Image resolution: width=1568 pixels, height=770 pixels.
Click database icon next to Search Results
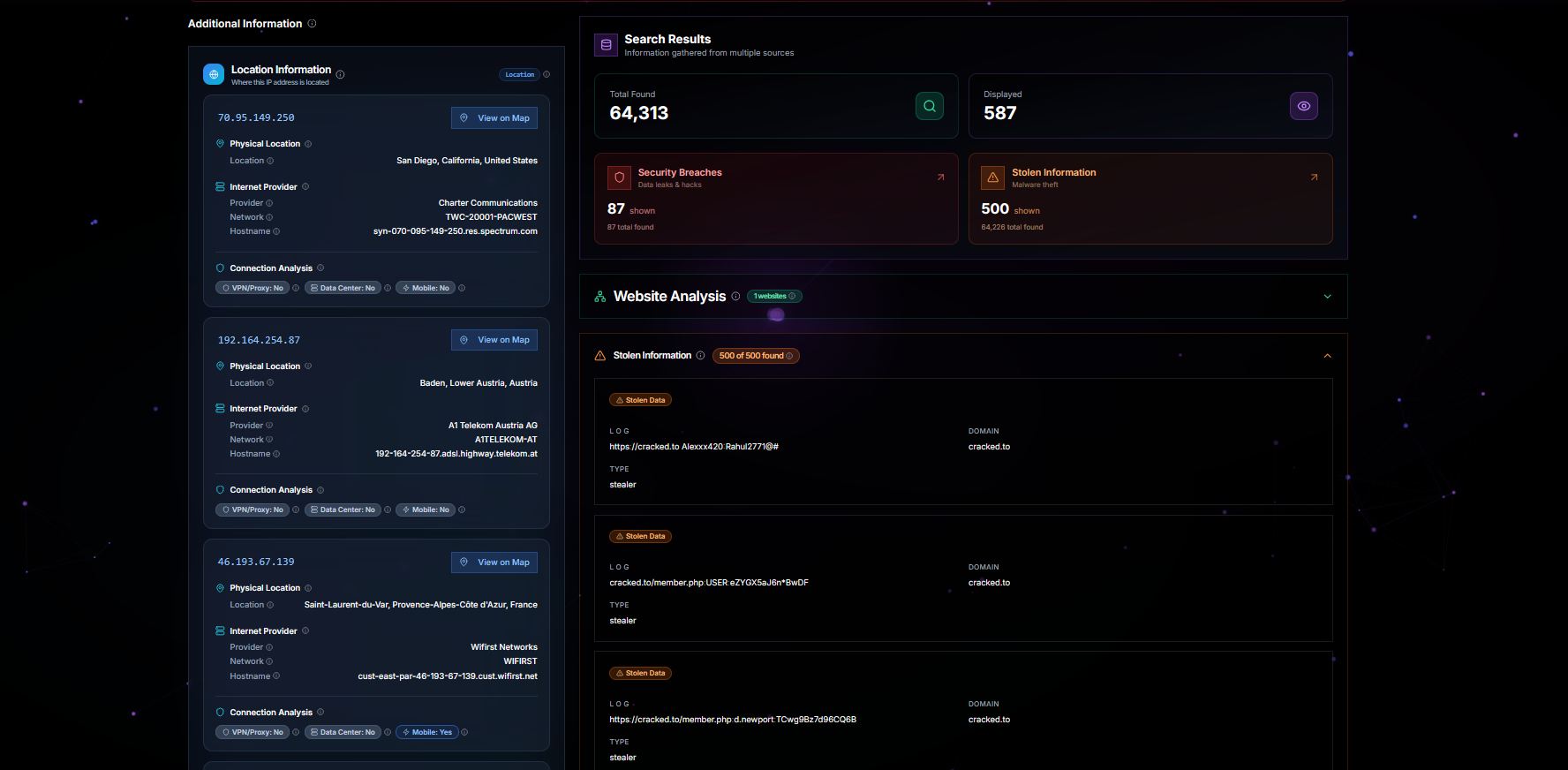pyautogui.click(x=606, y=45)
